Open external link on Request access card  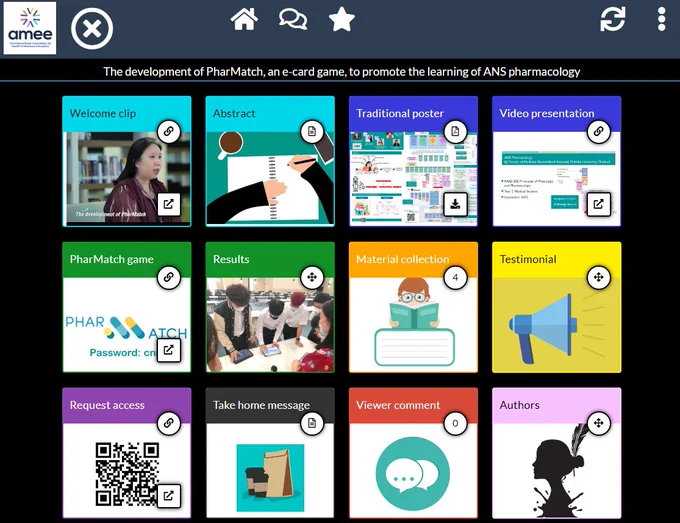click(169, 495)
